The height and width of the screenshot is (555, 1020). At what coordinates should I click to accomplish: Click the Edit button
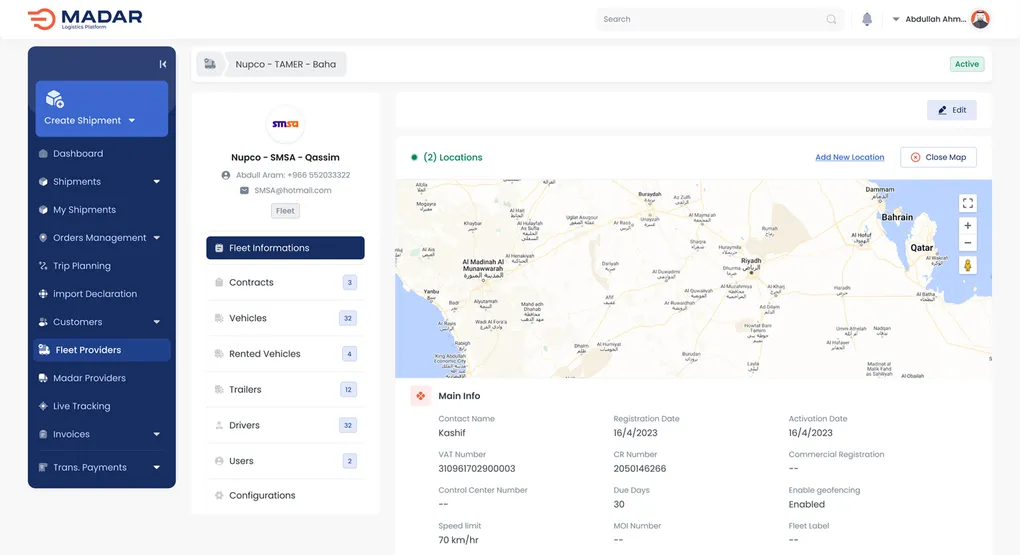(x=951, y=110)
